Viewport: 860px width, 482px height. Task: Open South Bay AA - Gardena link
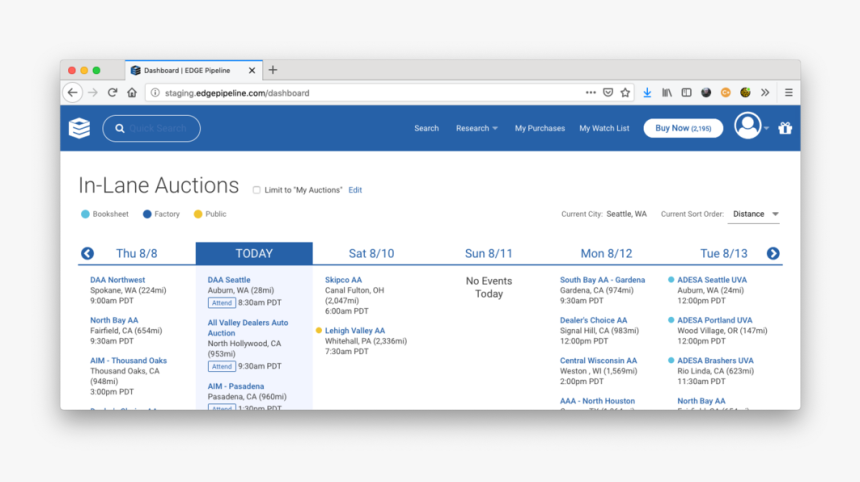(602, 280)
